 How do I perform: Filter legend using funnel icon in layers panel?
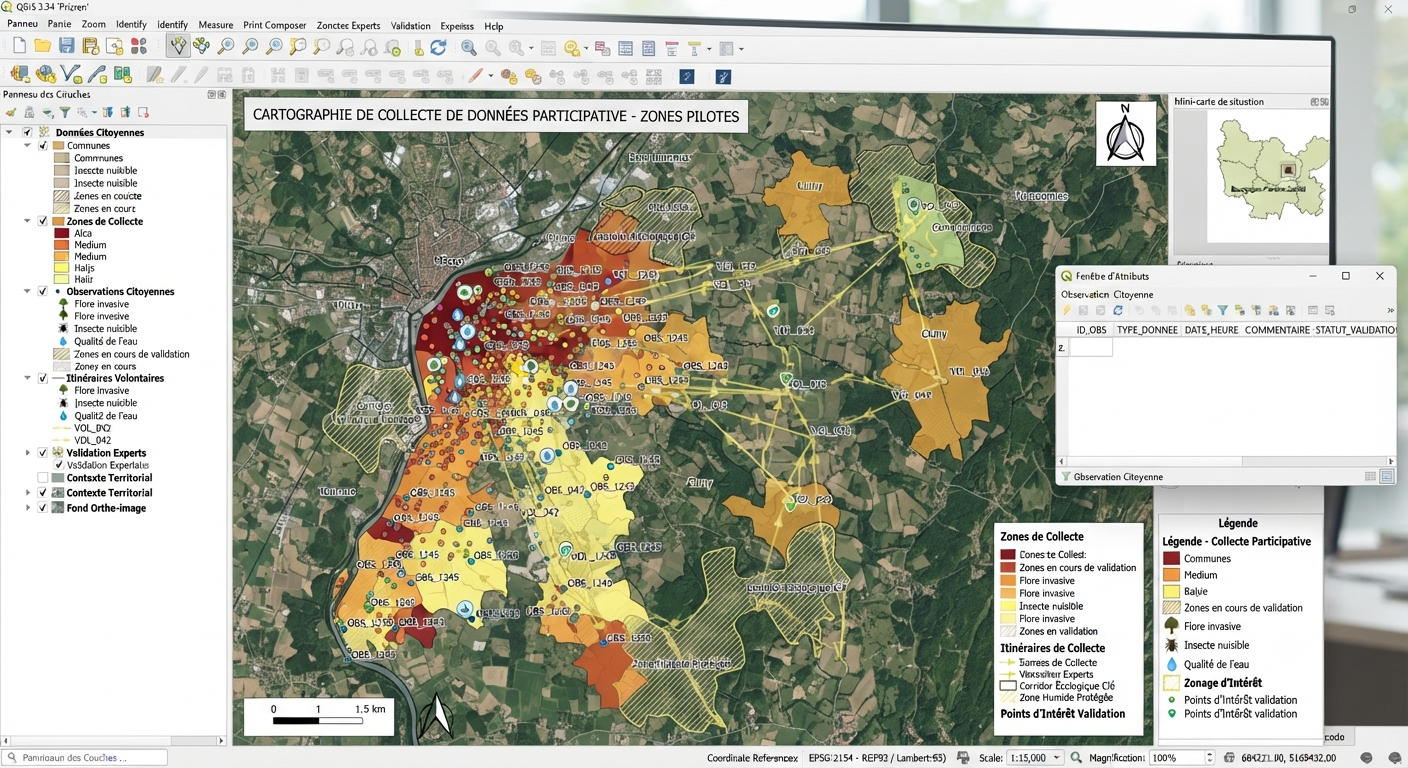tap(65, 113)
